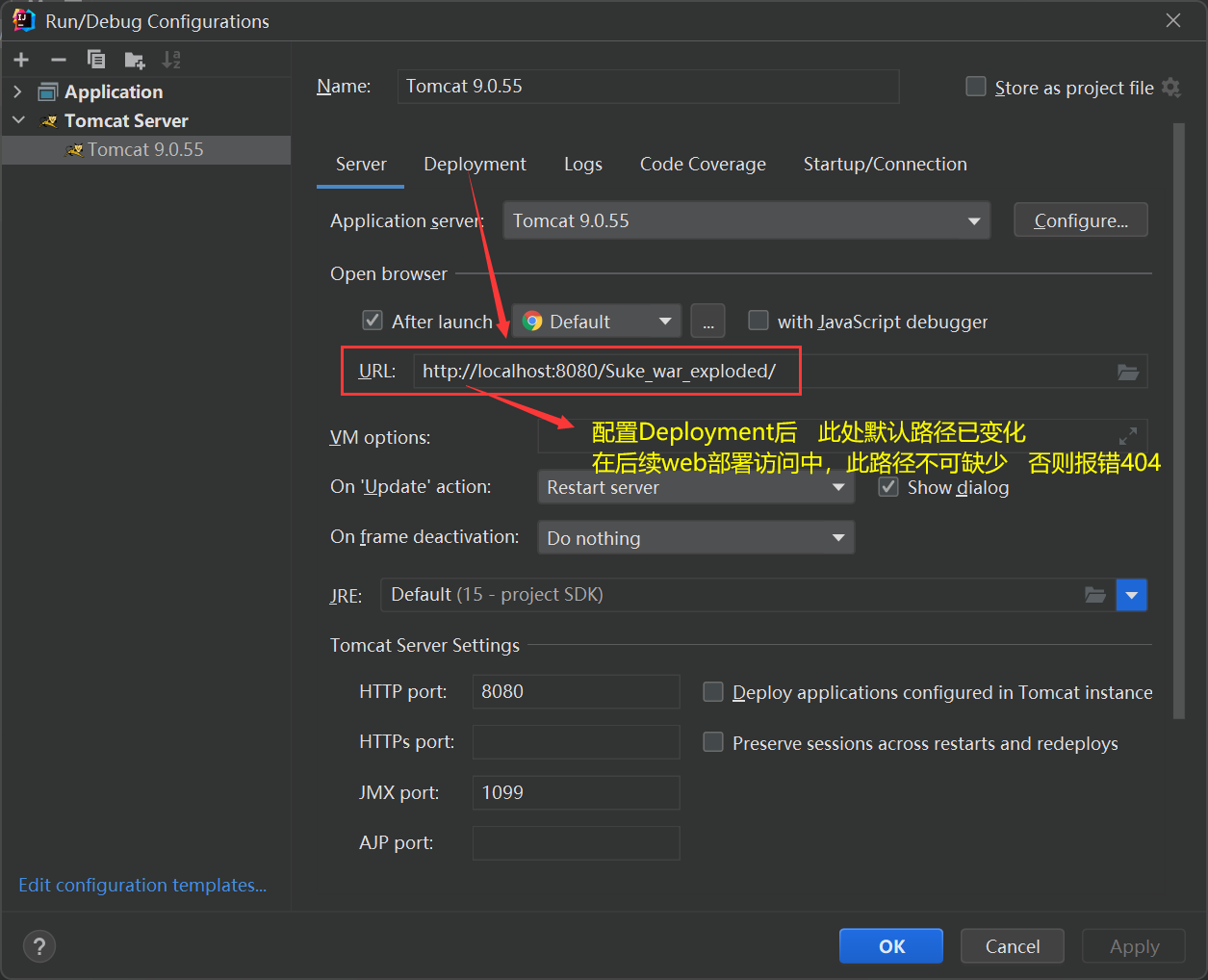Add a new run configuration

(20, 59)
